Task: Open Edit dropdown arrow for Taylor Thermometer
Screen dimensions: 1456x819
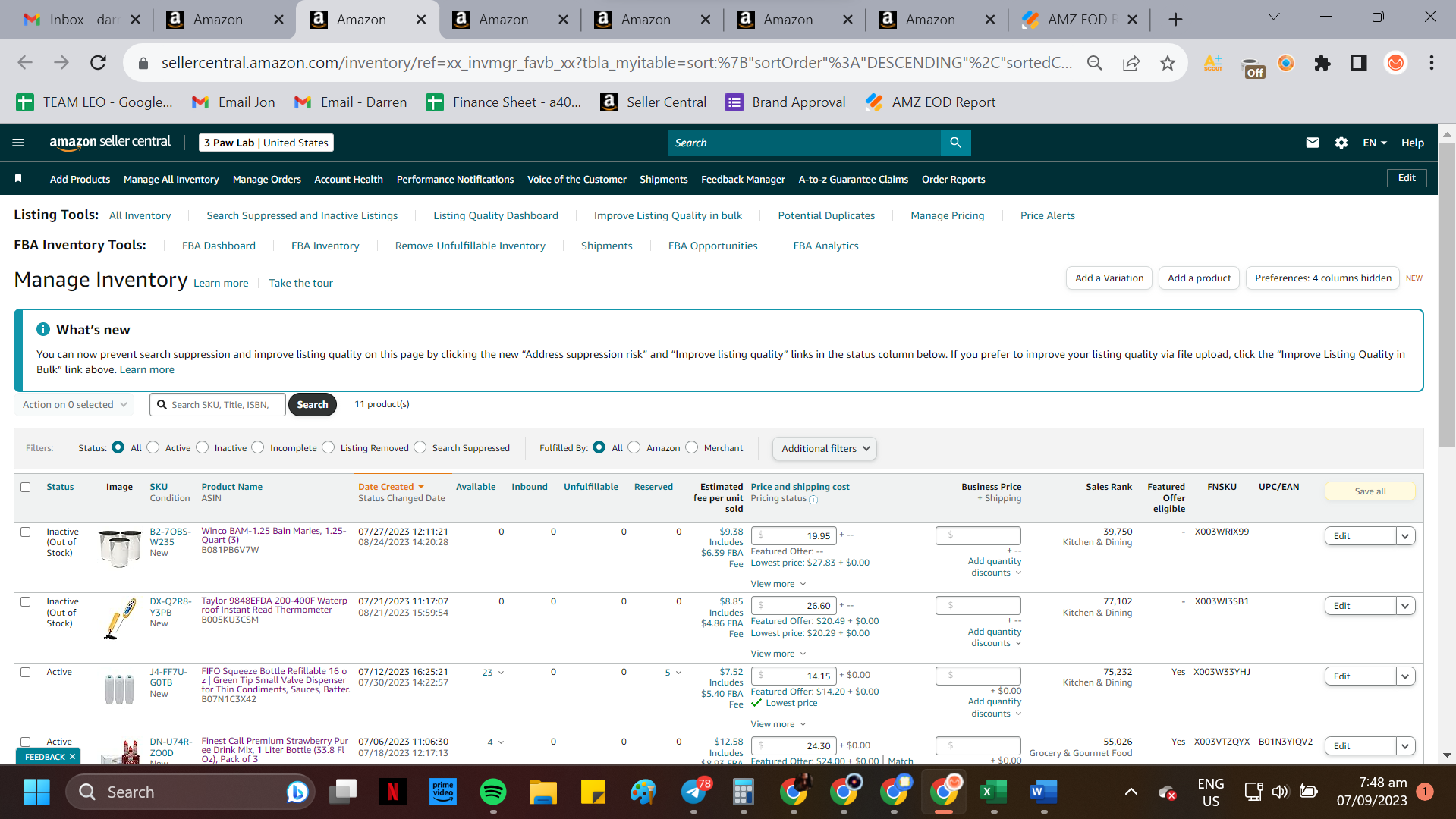Action: 1405,606
